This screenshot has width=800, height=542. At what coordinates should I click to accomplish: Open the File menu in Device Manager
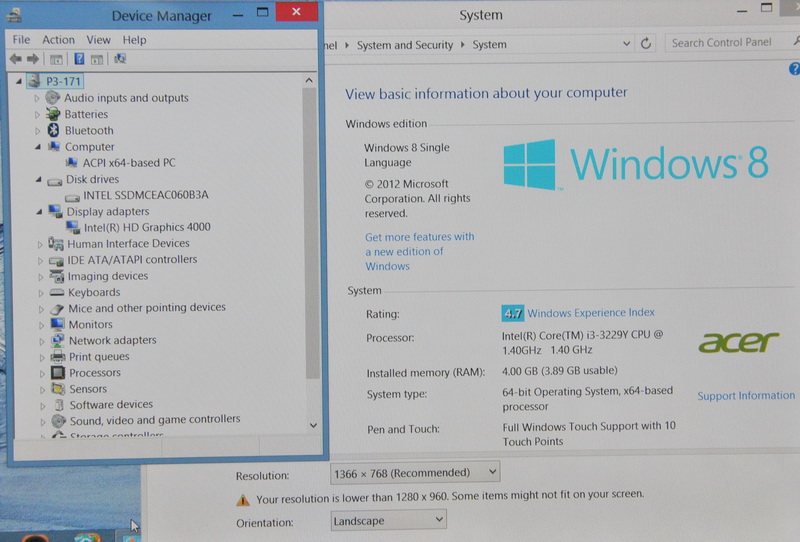pos(21,39)
